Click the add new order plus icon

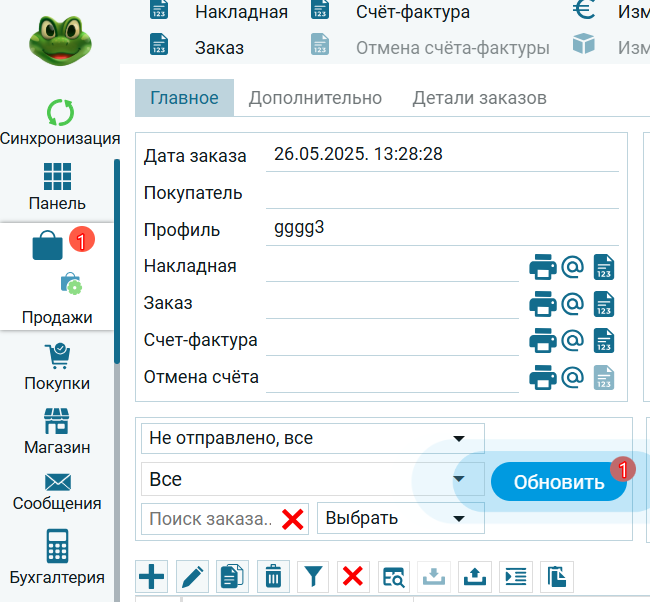pyautogui.click(x=151, y=576)
